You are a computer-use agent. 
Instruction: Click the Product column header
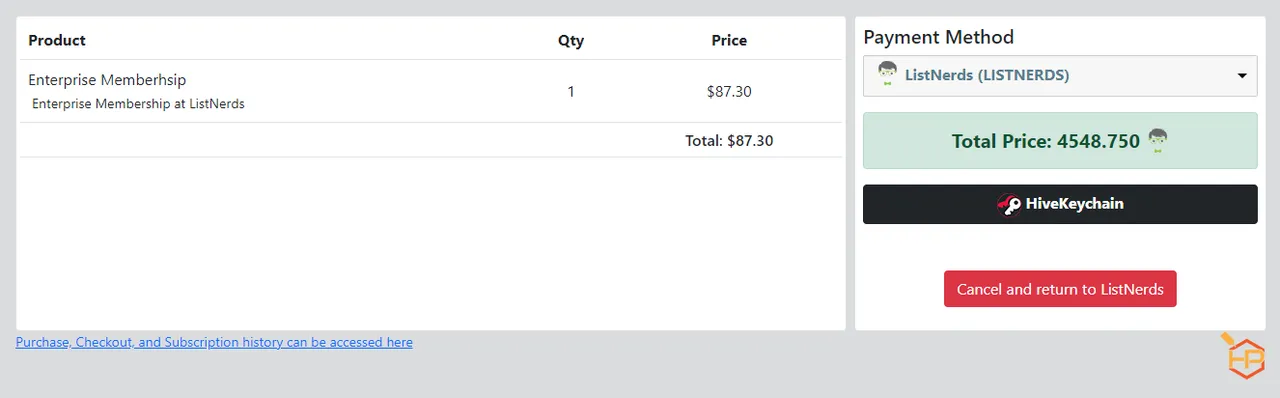point(57,41)
